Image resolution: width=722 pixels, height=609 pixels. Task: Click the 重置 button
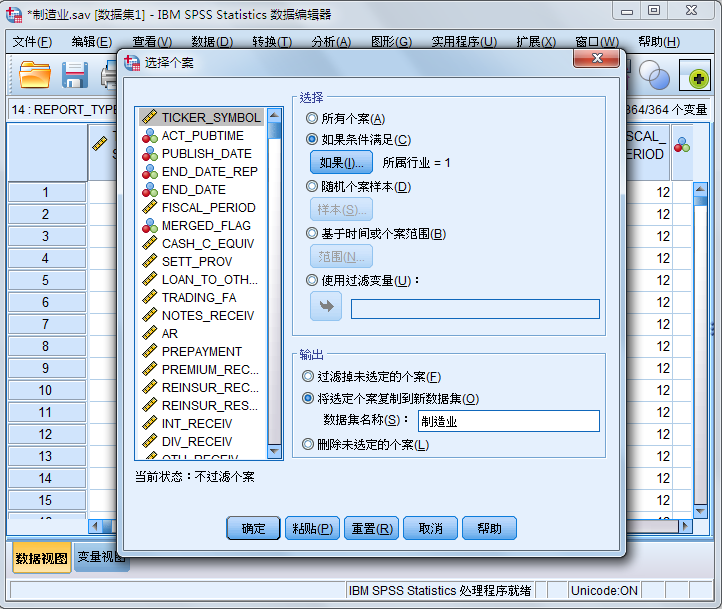click(x=372, y=528)
